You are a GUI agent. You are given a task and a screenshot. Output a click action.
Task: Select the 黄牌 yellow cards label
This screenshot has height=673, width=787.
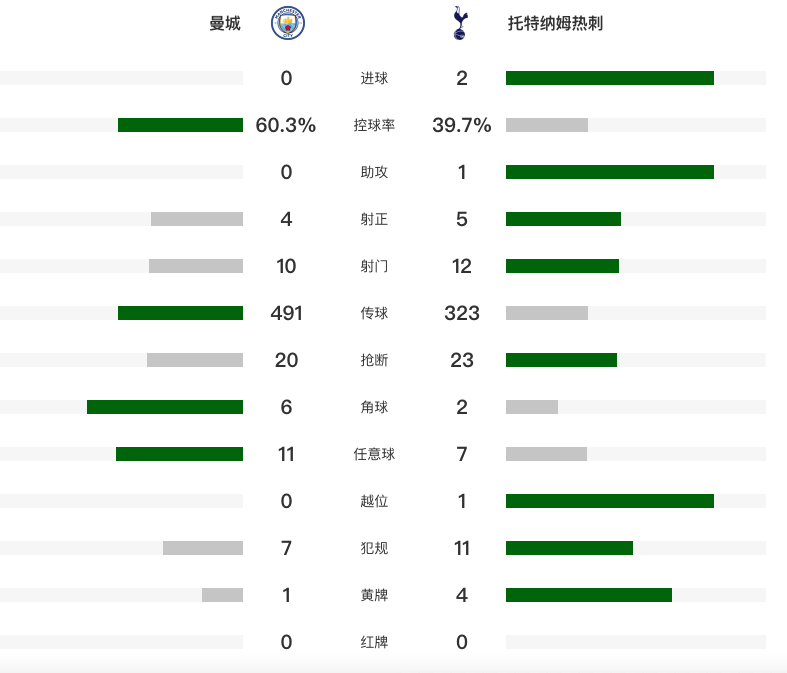pos(374,595)
